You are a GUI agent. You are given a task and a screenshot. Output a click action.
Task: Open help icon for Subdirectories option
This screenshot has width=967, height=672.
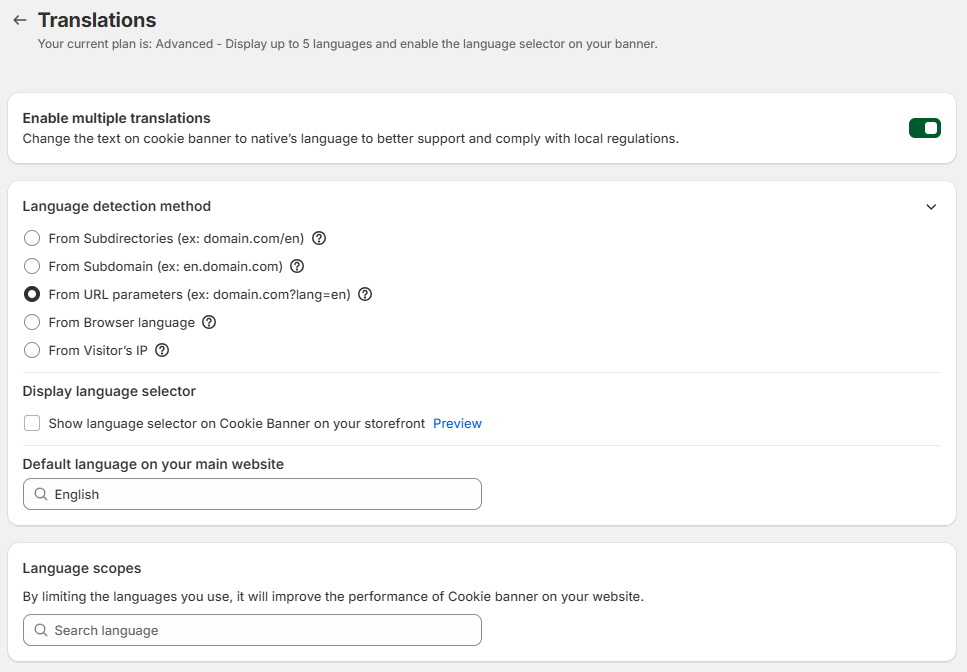[319, 238]
